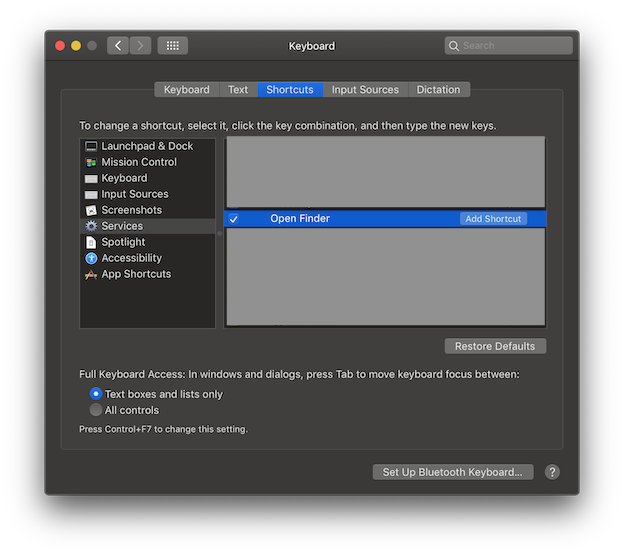Screen dimensions: 624x554
Task: Click the magnifying glass in the search field
Action: (454, 46)
